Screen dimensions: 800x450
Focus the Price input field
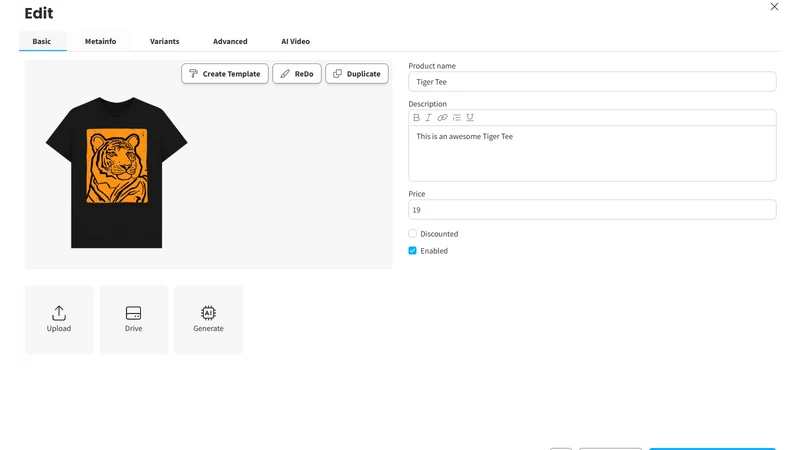[592, 210]
